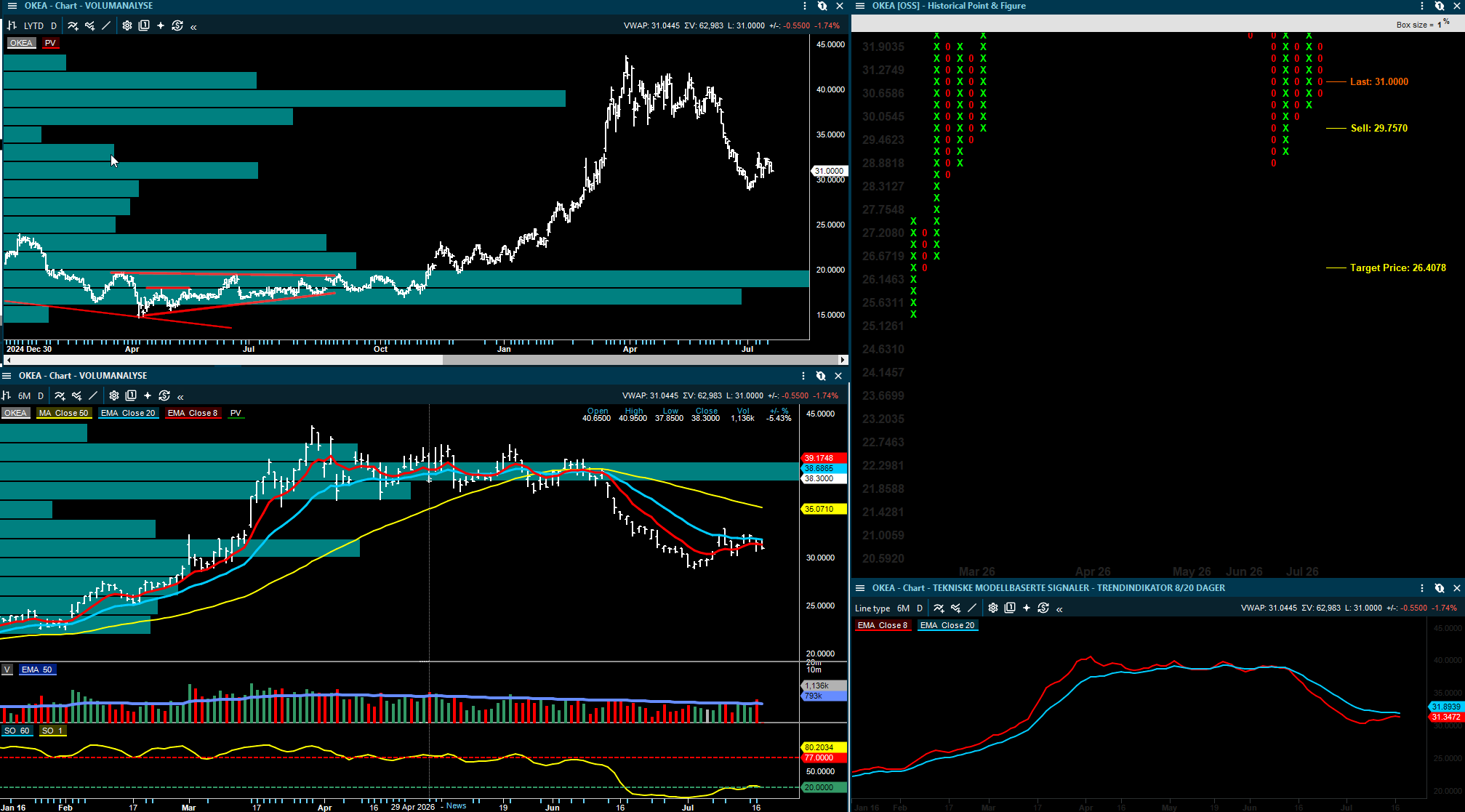1465x812 pixels.
Task: Click the Sell: 29.7570 label
Action: click(1378, 129)
